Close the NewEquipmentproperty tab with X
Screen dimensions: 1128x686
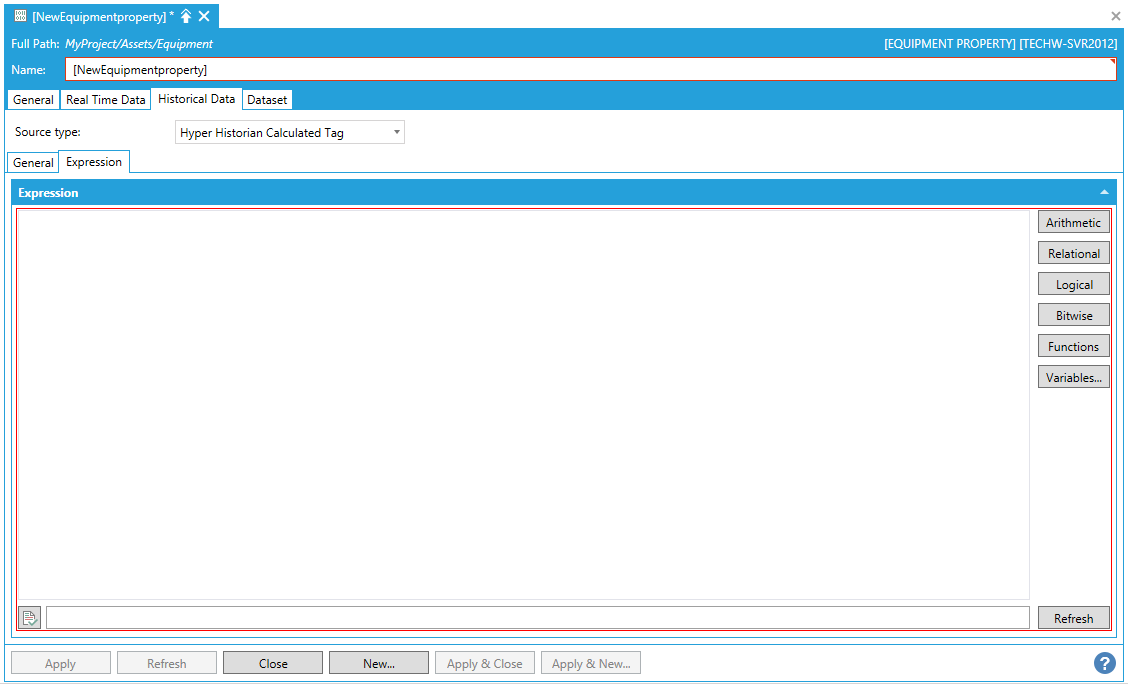coord(204,16)
